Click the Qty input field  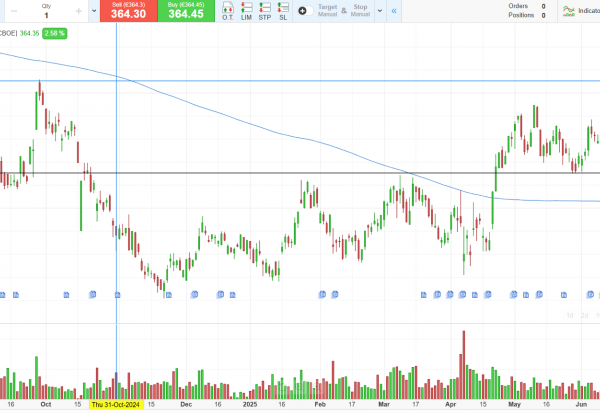46,15
